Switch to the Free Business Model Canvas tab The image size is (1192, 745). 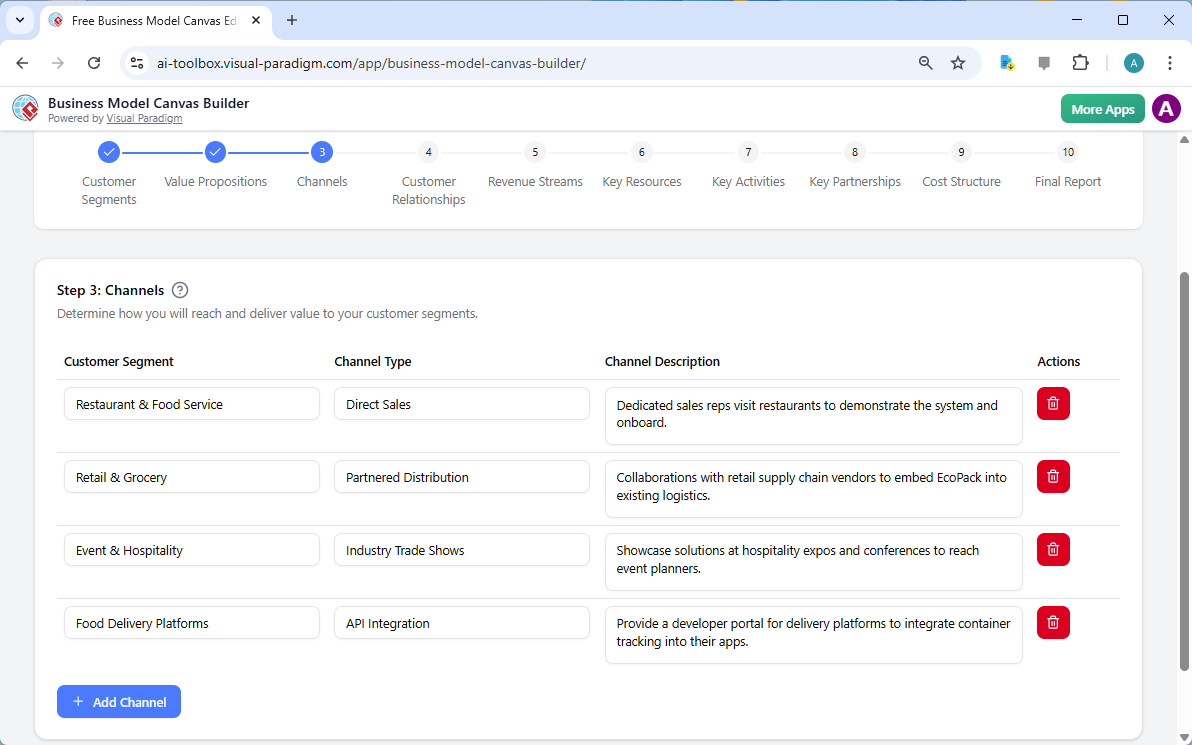click(x=148, y=20)
